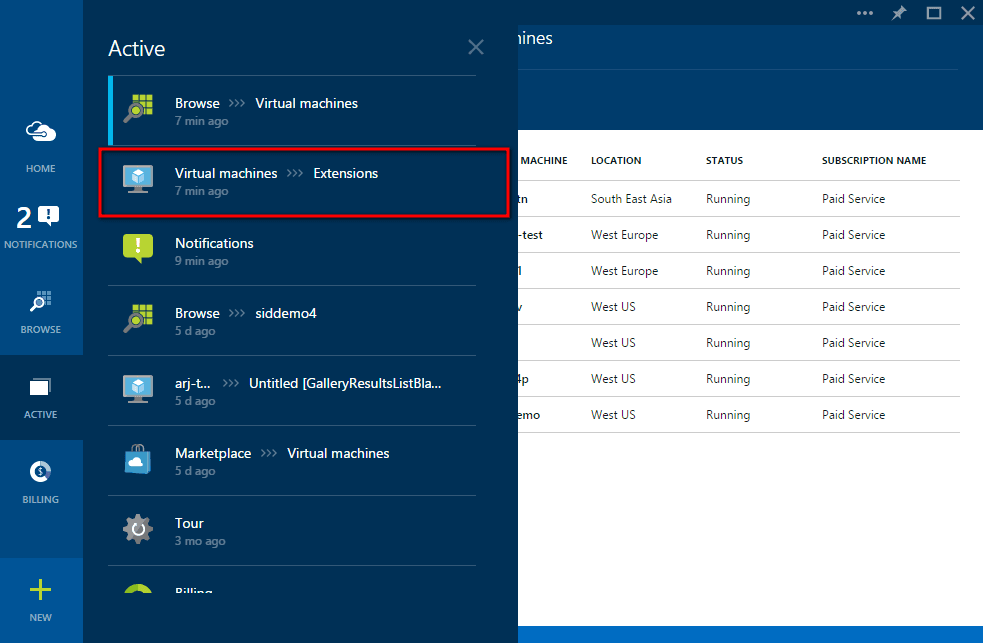Open the Browse > siddemo4 journey
The image size is (983, 643).
click(292, 321)
